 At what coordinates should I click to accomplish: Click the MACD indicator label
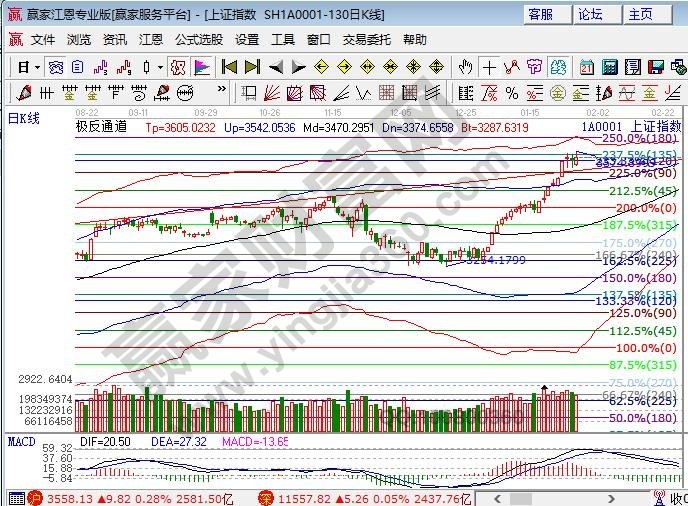(22, 440)
